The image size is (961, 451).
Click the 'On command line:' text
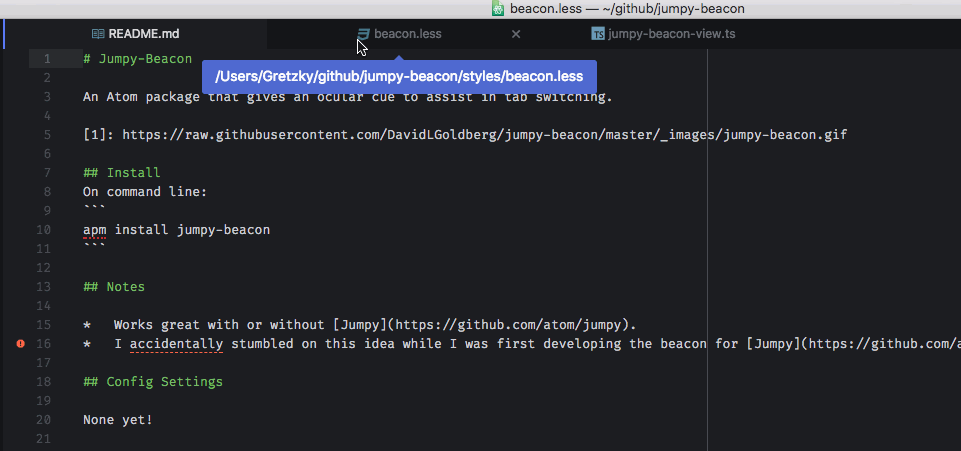[x=145, y=192]
